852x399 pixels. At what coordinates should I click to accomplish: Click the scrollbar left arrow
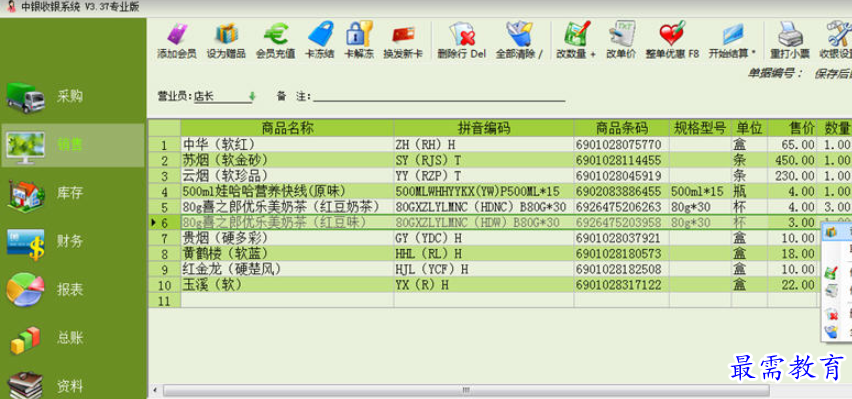point(155,390)
